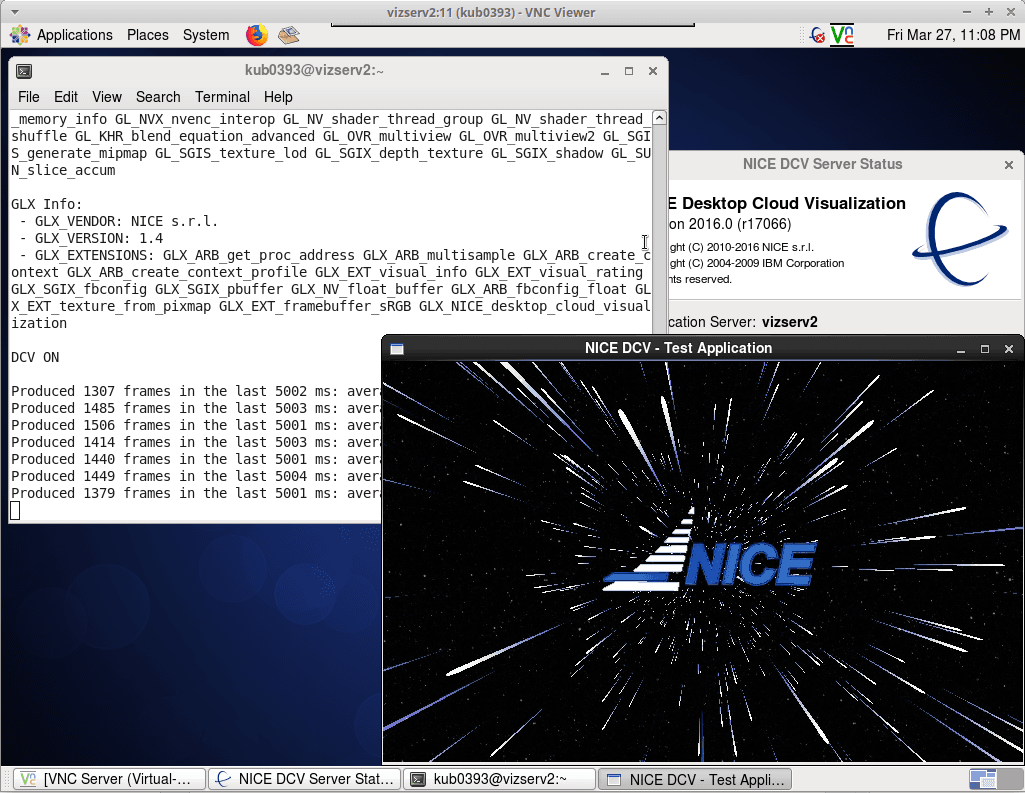1025x793 pixels.
Task: Click the VNC tray icon in panel
Action: [x=842, y=35]
